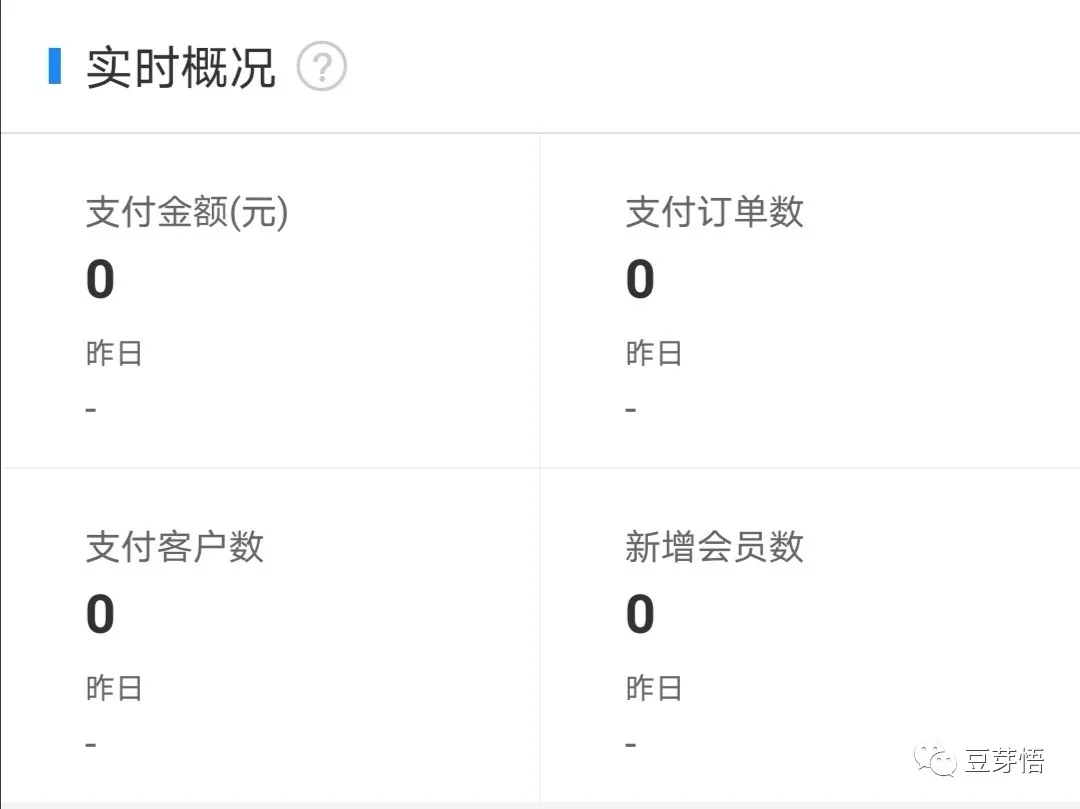Click the 支付订单数 metric card
The image size is (1080, 809).
pos(810,300)
